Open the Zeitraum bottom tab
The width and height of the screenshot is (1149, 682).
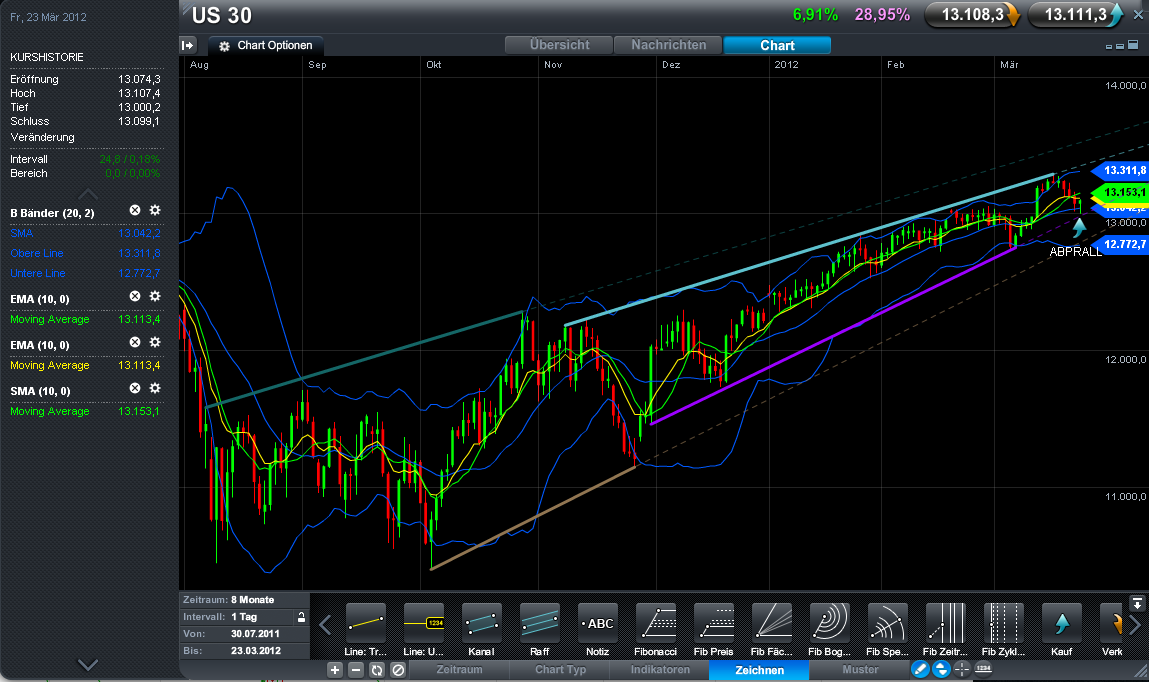pyautogui.click(x=459, y=670)
